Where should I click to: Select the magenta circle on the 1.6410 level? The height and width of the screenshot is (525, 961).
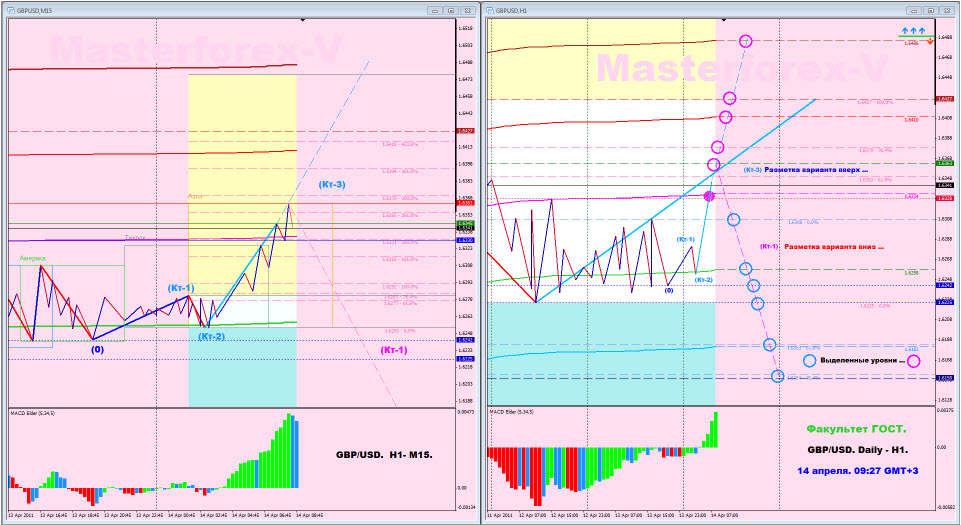point(726,117)
